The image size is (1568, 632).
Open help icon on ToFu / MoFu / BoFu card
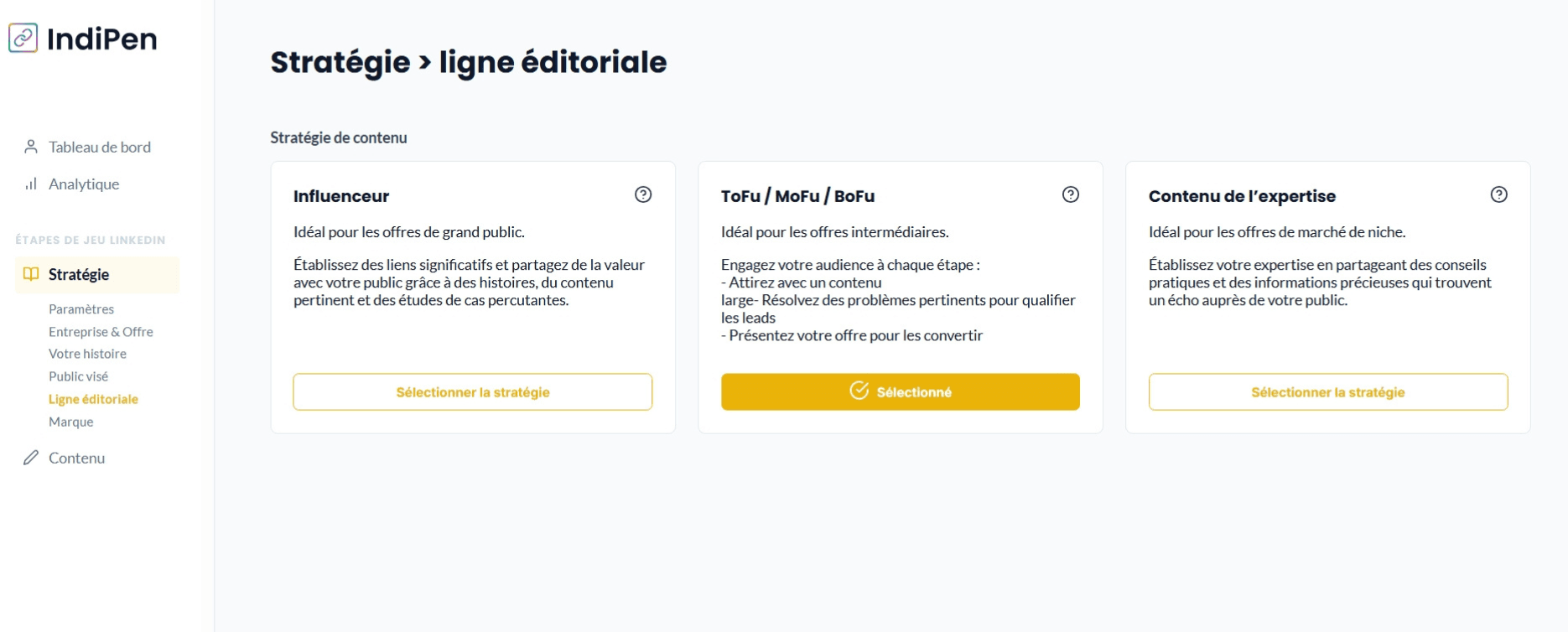coord(1071,194)
